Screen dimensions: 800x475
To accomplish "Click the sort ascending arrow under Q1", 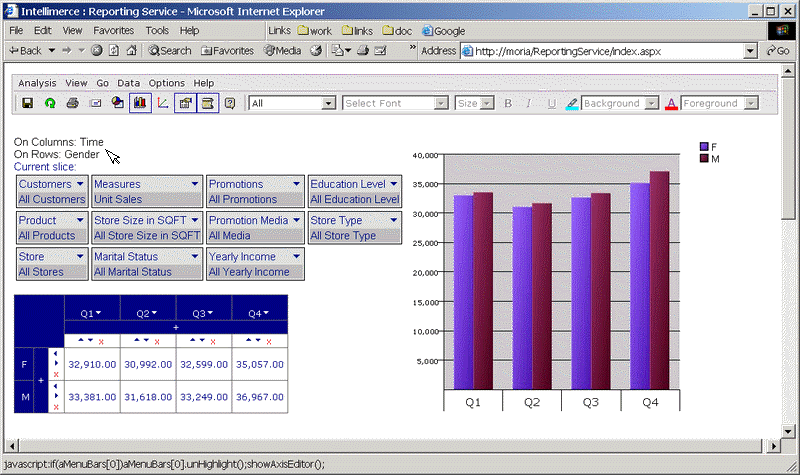I will 81,340.
